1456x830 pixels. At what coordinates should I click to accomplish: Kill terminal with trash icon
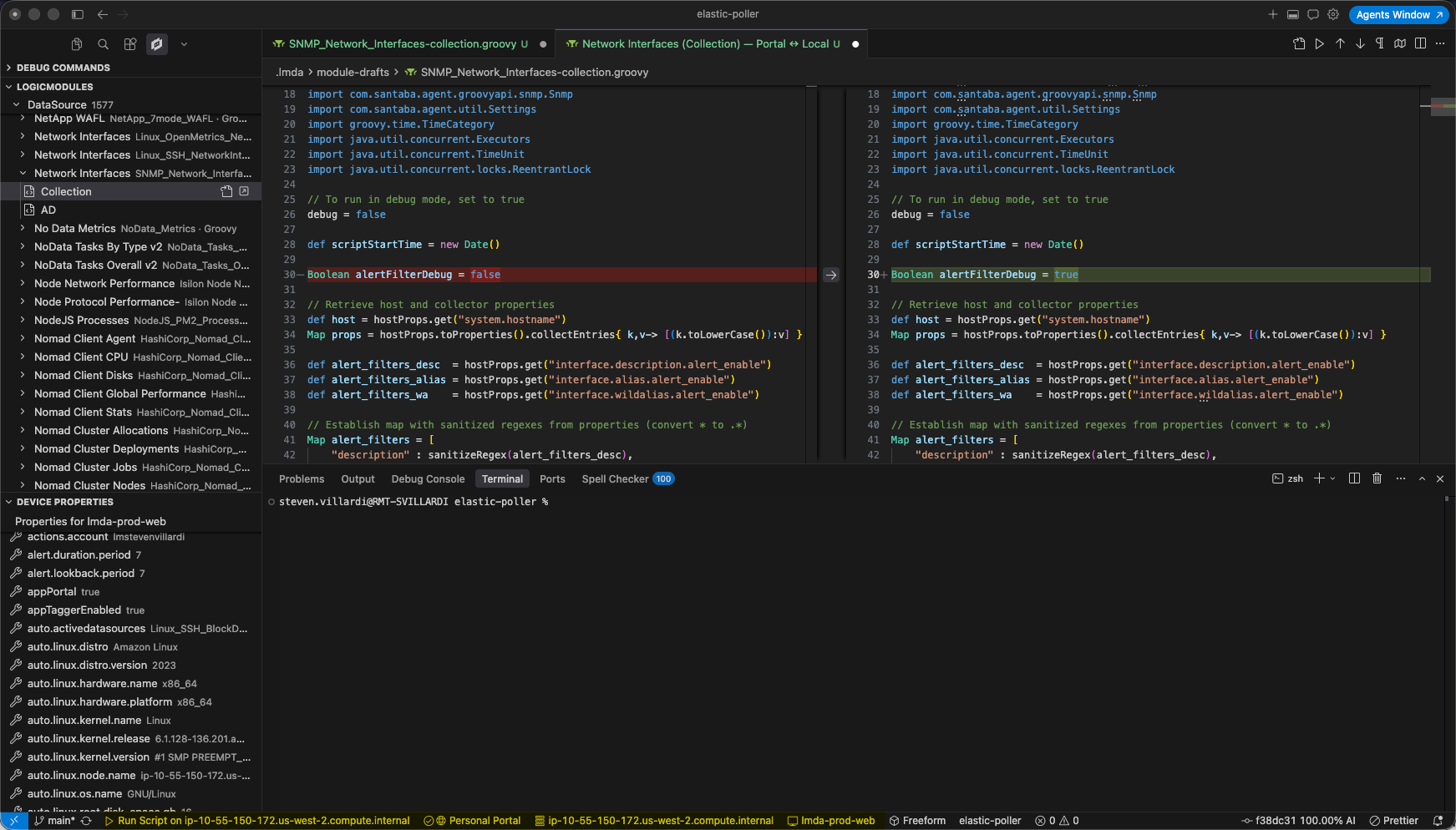coord(1377,478)
